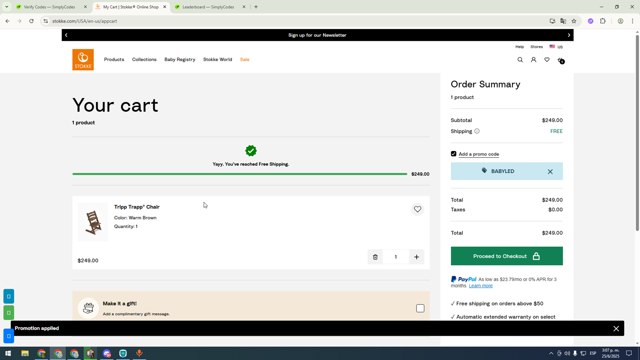
Task: Remove the BABYLED promo code
Action: coord(550,172)
